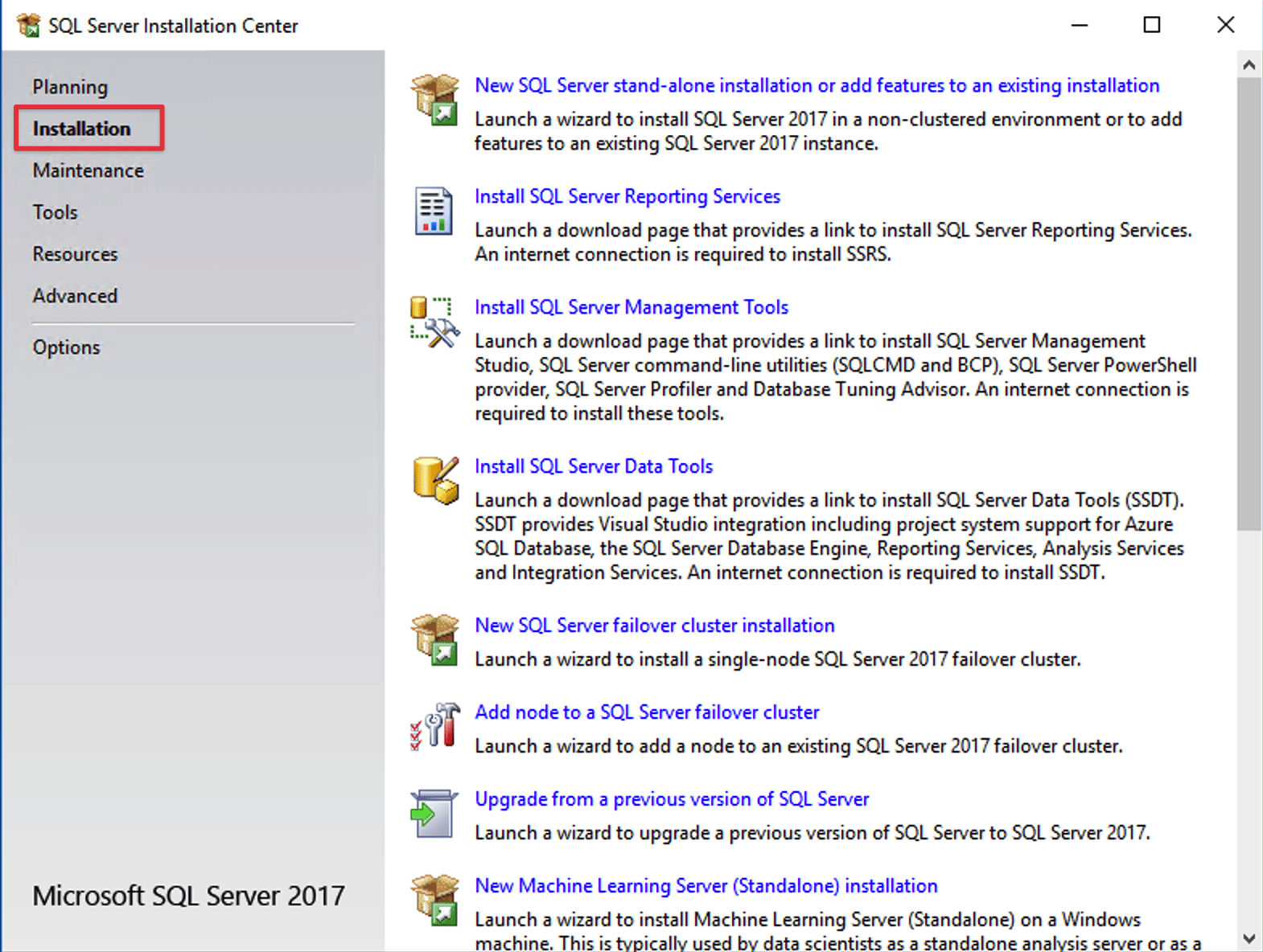Click the SQL Server title bar icon

click(29, 26)
